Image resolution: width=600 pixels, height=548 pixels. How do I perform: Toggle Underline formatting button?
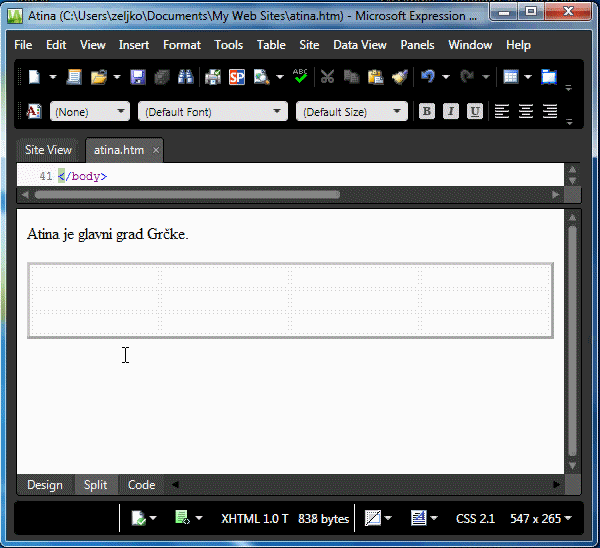click(x=474, y=111)
